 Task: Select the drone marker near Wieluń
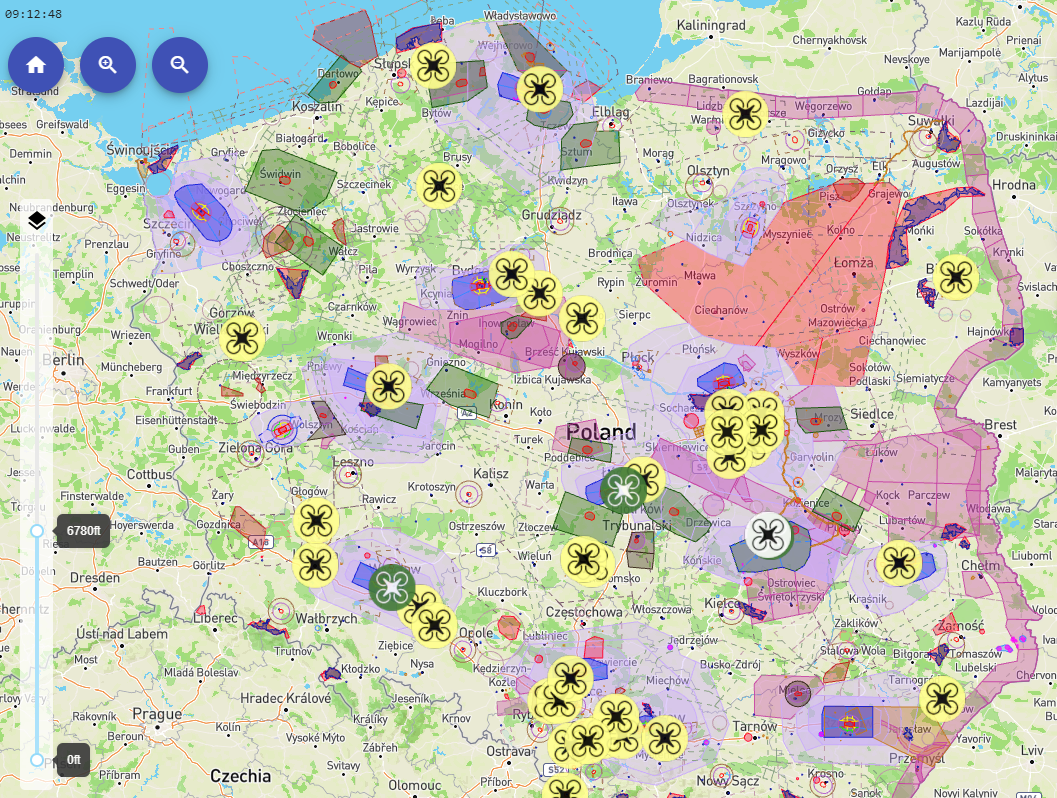click(x=584, y=559)
